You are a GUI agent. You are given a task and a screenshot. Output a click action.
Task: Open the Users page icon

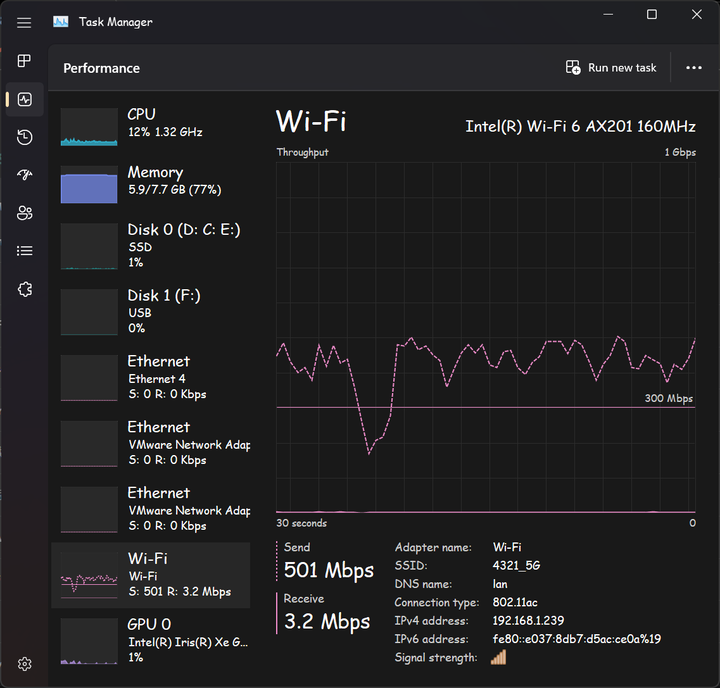[24, 213]
